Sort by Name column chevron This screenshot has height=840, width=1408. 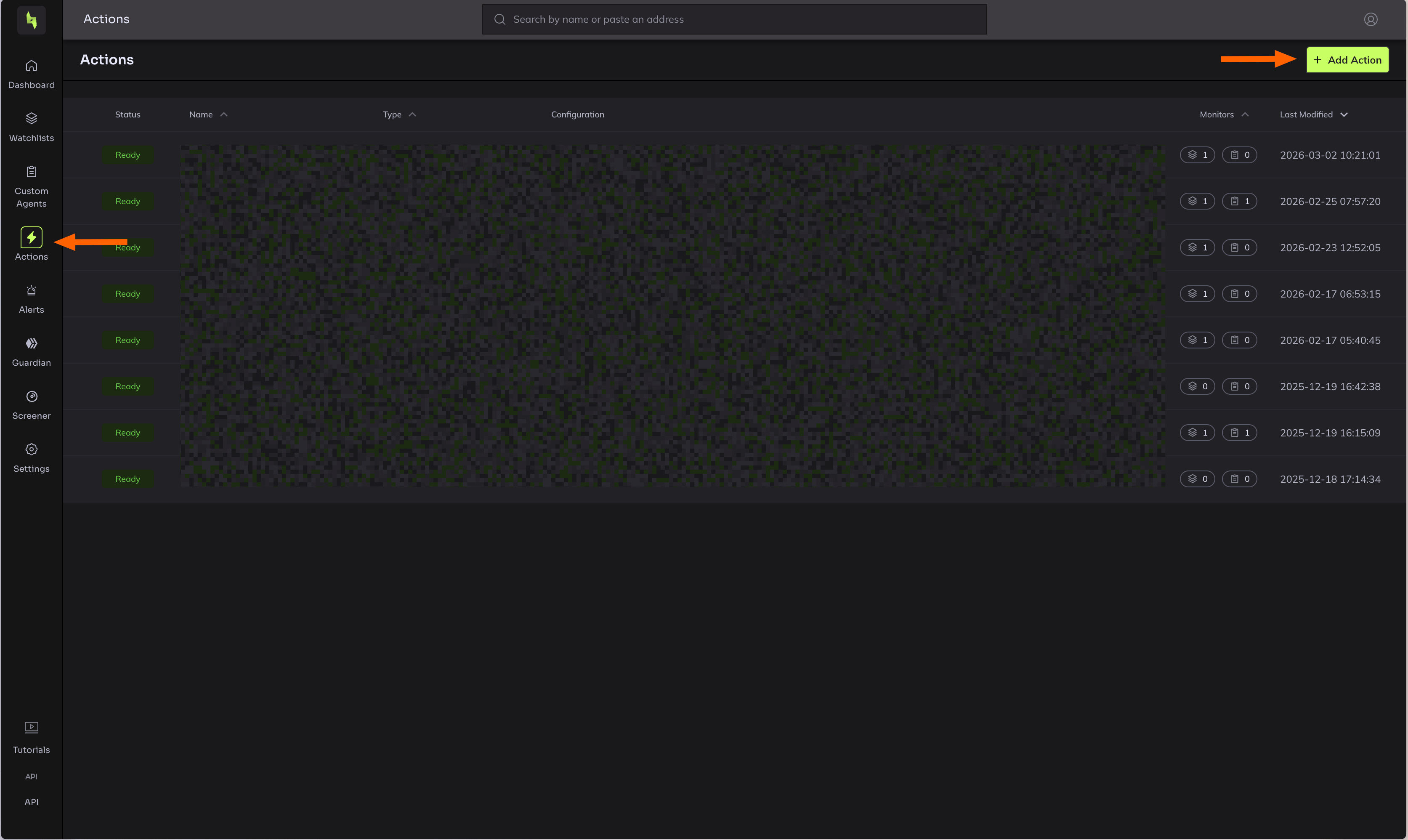click(224, 114)
